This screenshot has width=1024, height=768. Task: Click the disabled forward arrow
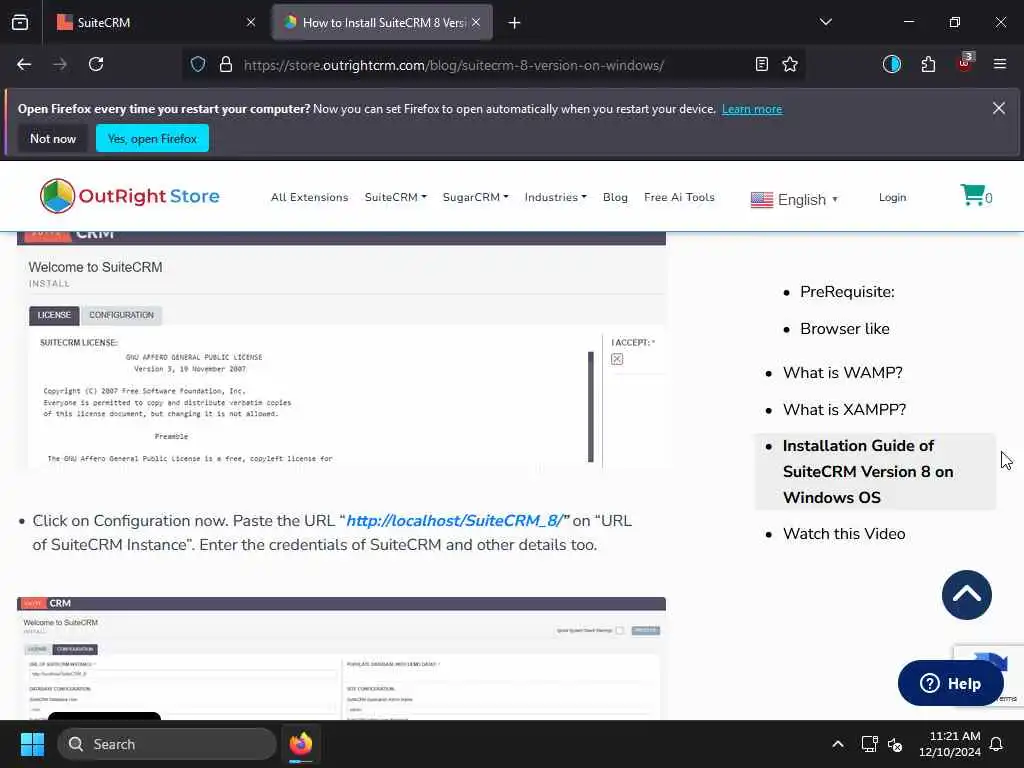[x=60, y=64]
